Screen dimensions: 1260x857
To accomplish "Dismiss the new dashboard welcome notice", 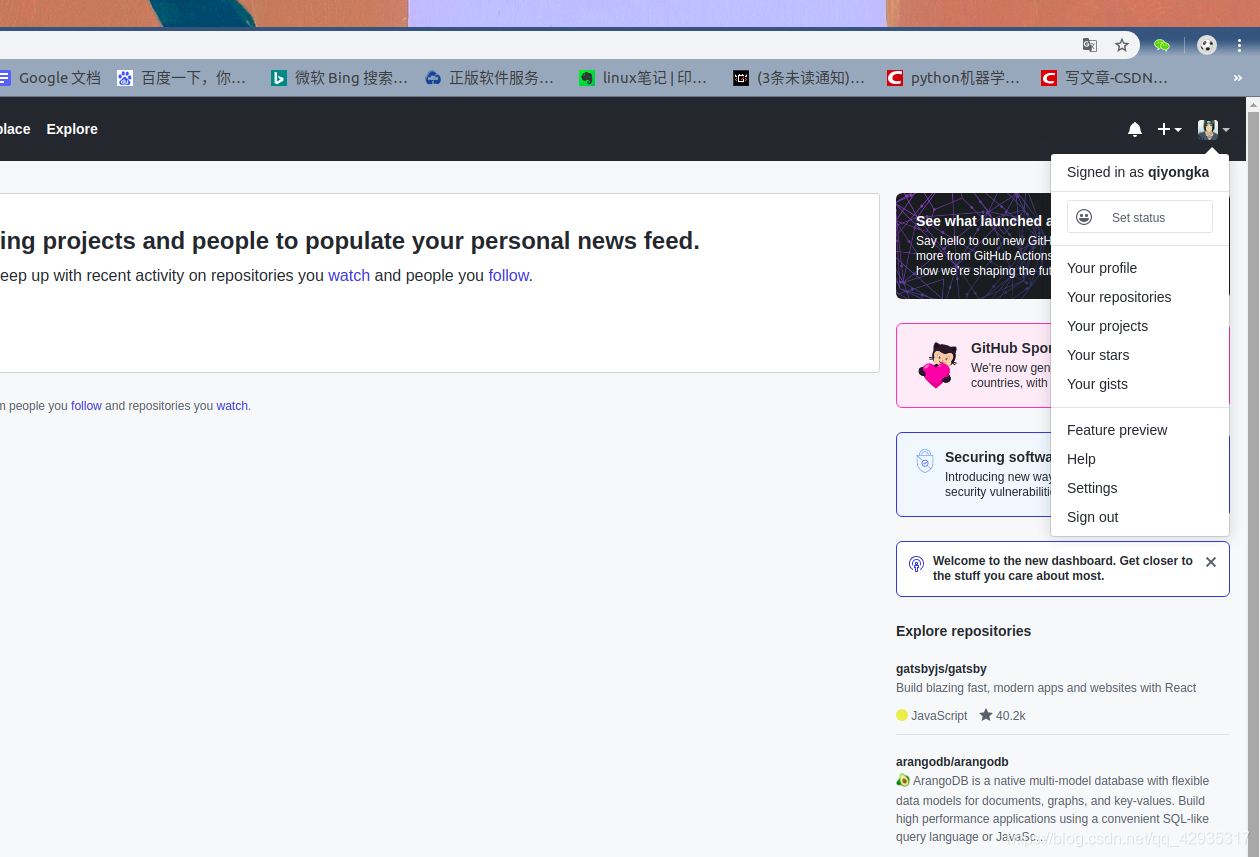I will [1211, 562].
